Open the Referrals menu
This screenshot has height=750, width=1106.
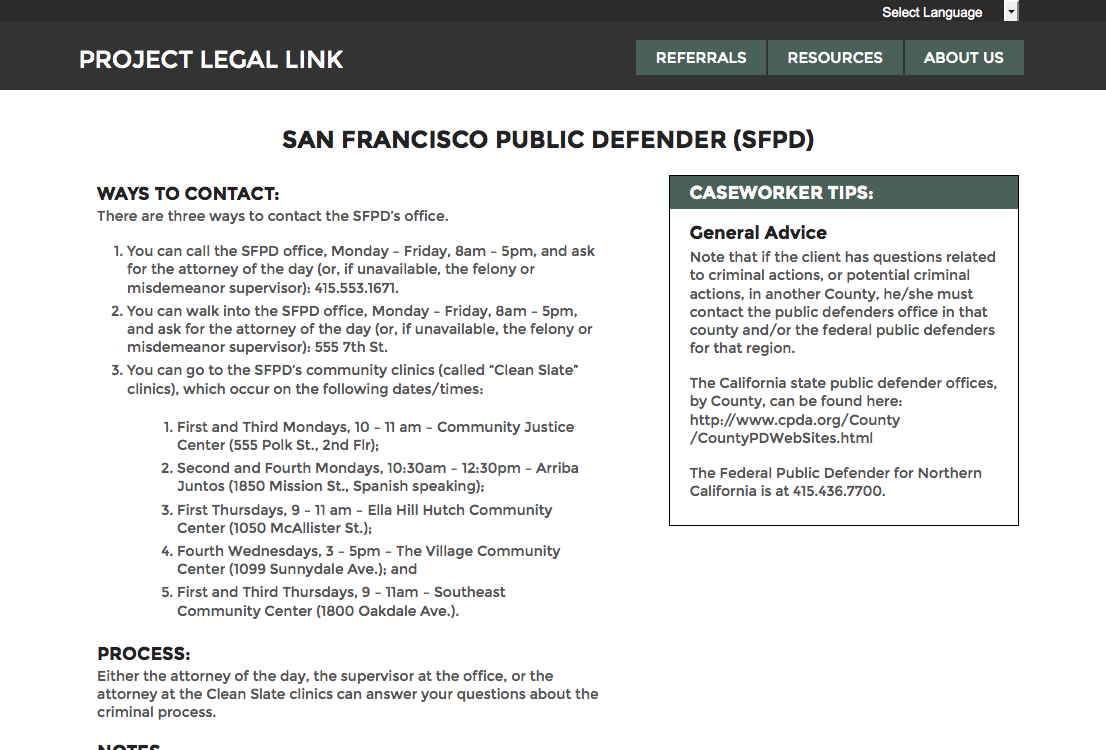coord(700,58)
